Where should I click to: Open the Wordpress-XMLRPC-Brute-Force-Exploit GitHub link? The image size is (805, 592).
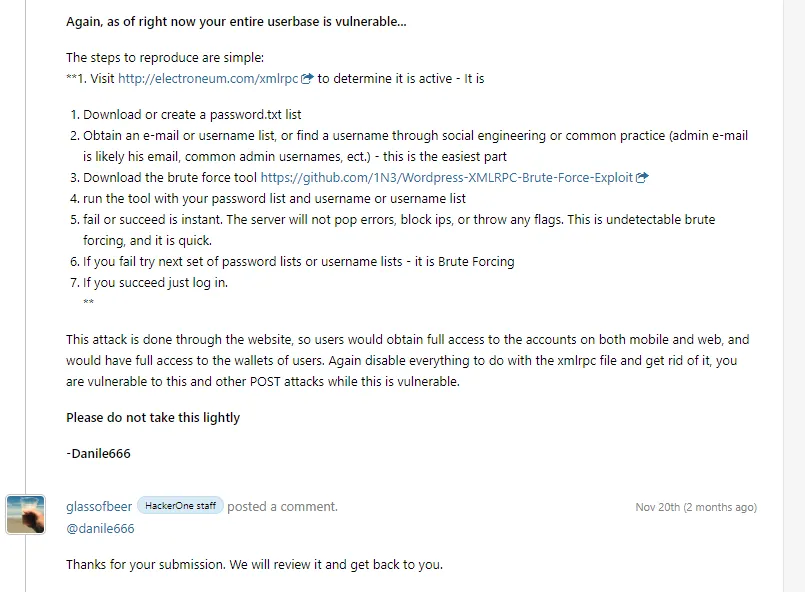447,178
